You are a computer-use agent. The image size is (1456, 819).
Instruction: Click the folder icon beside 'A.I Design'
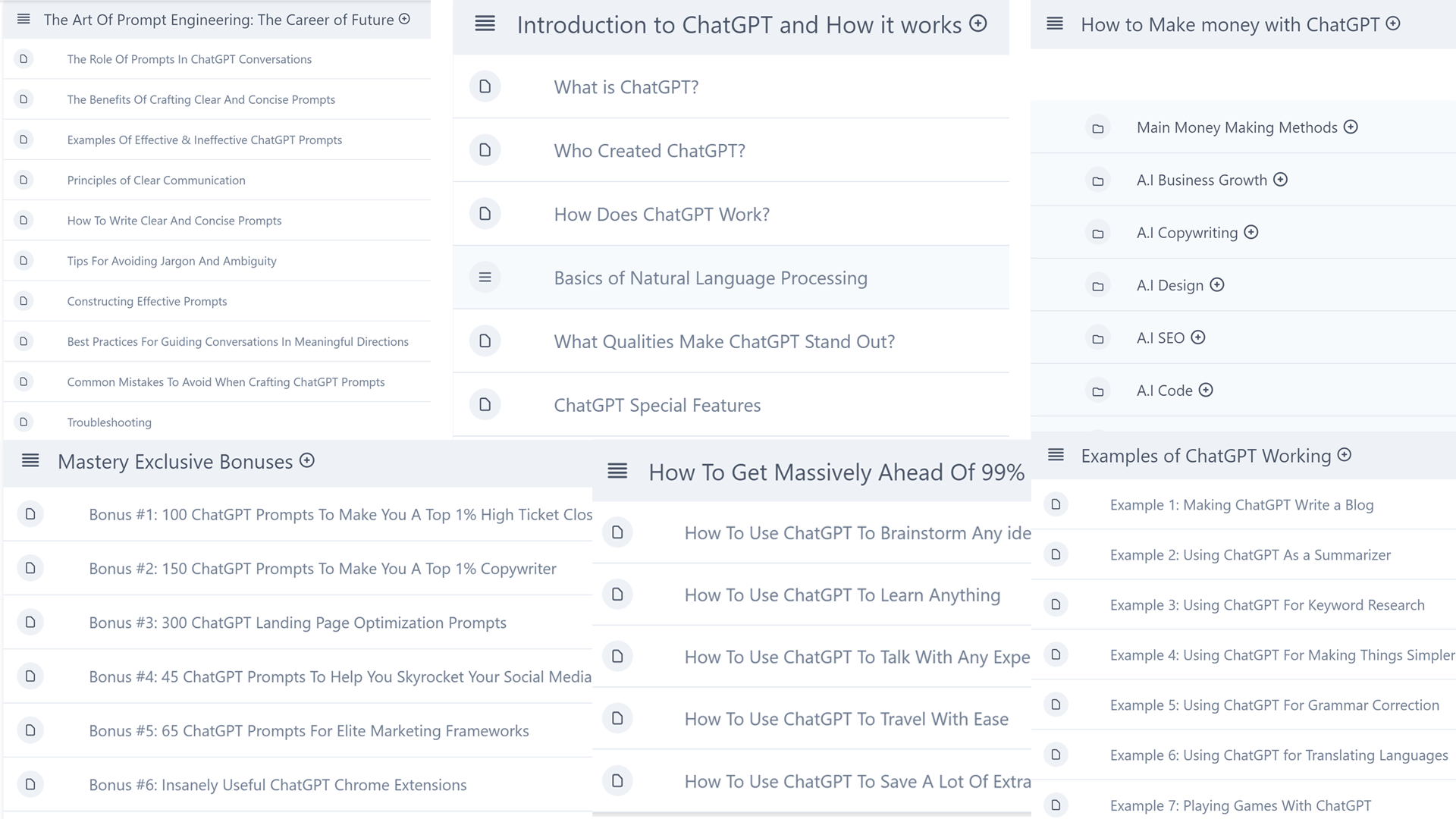pyautogui.click(x=1097, y=286)
